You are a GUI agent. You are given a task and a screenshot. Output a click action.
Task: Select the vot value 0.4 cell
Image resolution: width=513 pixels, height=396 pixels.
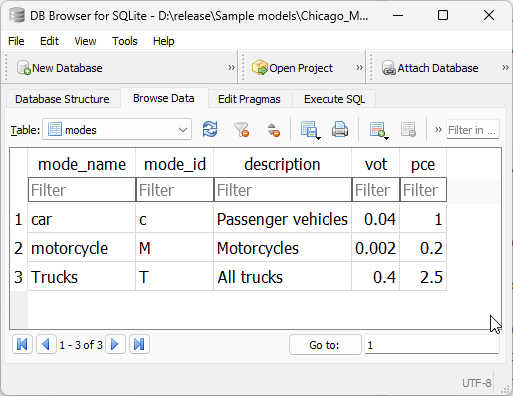tap(376, 277)
